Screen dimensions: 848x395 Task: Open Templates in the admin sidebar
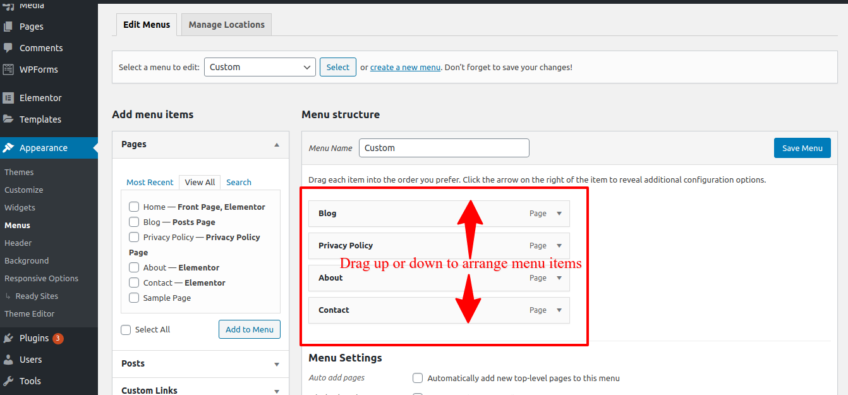point(41,120)
